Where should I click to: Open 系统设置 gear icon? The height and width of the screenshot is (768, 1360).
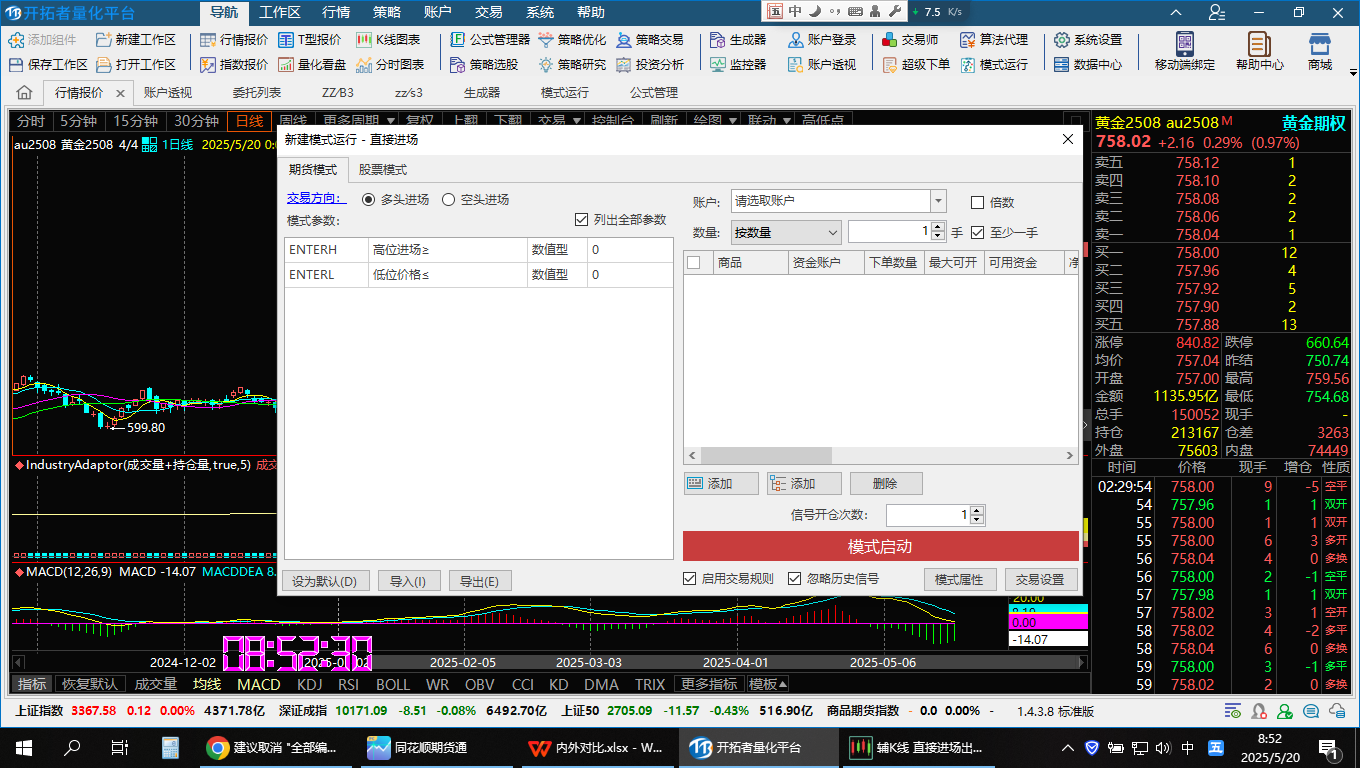[x=1087, y=40]
